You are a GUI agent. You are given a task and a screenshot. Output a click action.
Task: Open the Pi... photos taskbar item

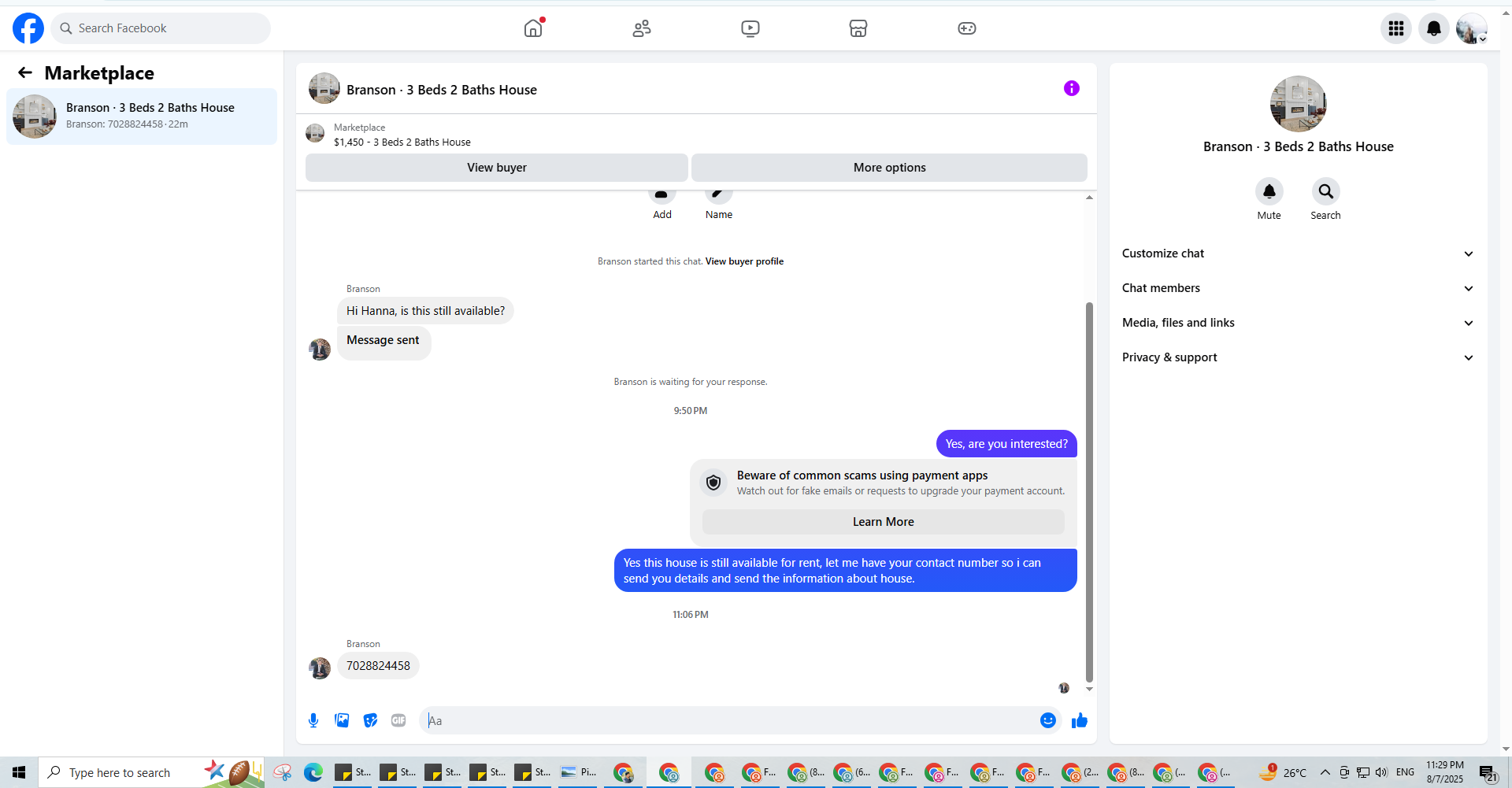pyautogui.click(x=579, y=772)
